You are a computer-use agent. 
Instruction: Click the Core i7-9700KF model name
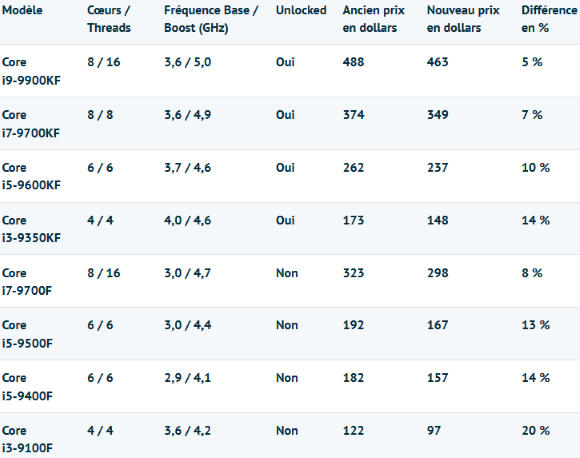click(x=31, y=124)
